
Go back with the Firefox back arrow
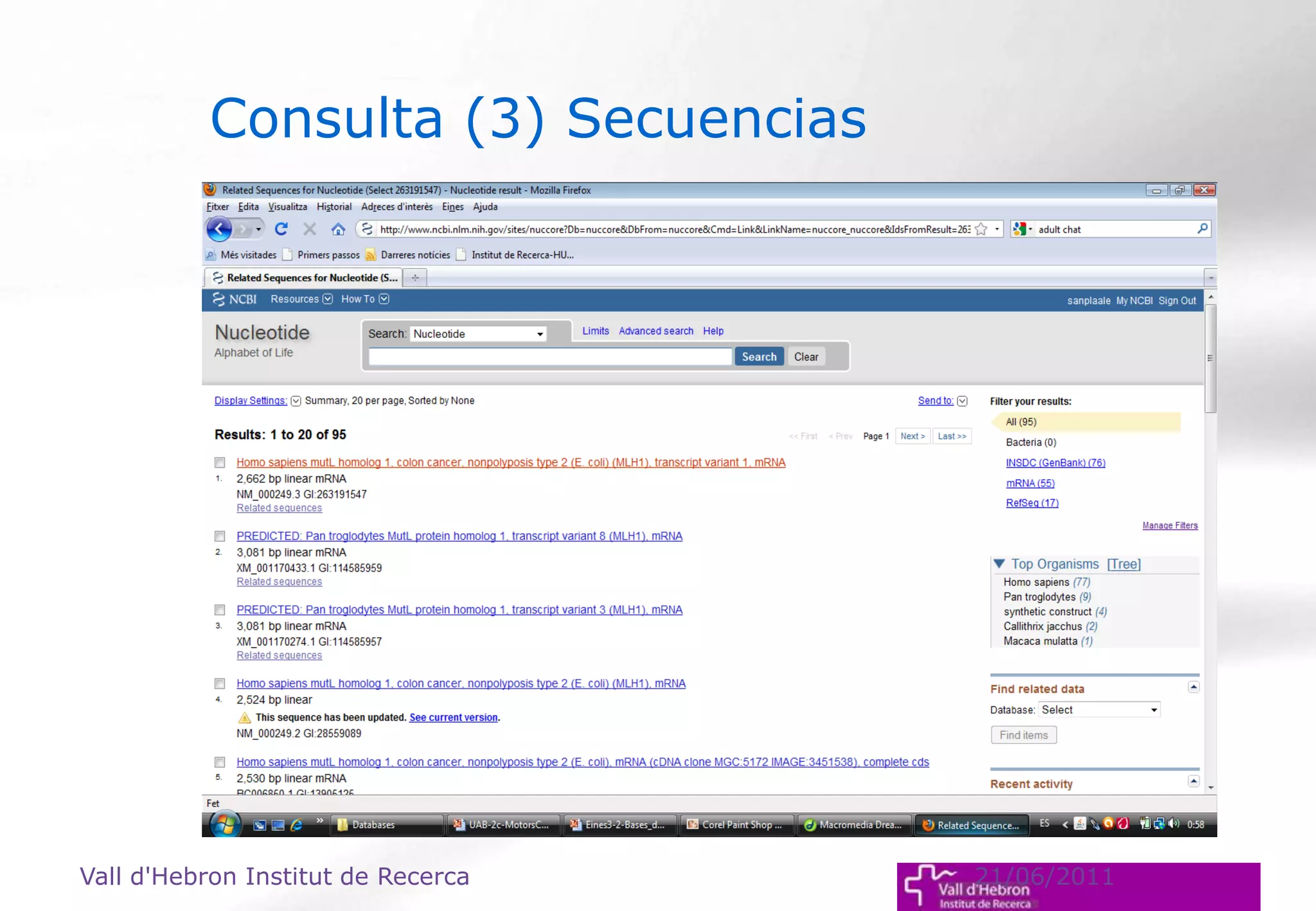point(219,229)
